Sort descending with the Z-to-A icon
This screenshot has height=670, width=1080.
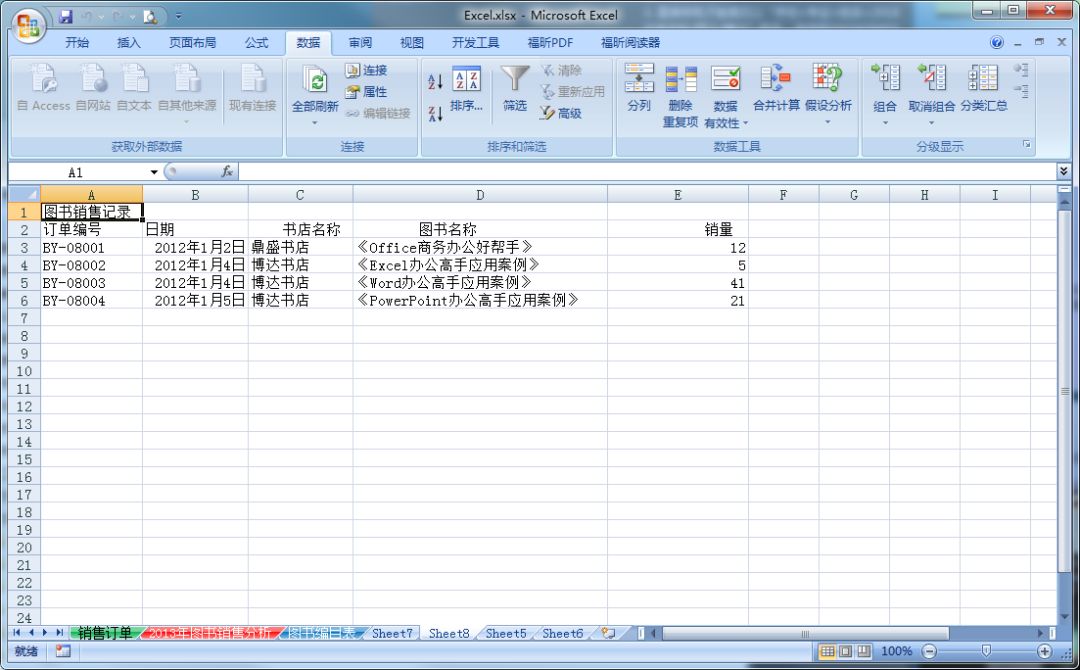click(435, 114)
